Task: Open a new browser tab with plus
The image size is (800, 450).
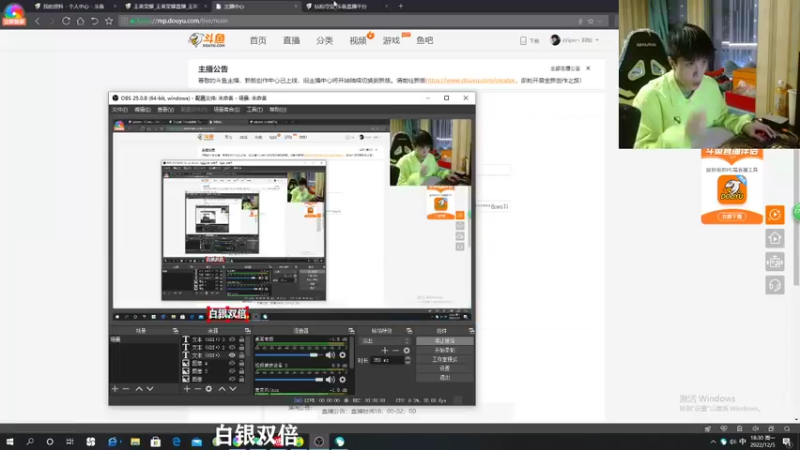Action: coord(401,6)
